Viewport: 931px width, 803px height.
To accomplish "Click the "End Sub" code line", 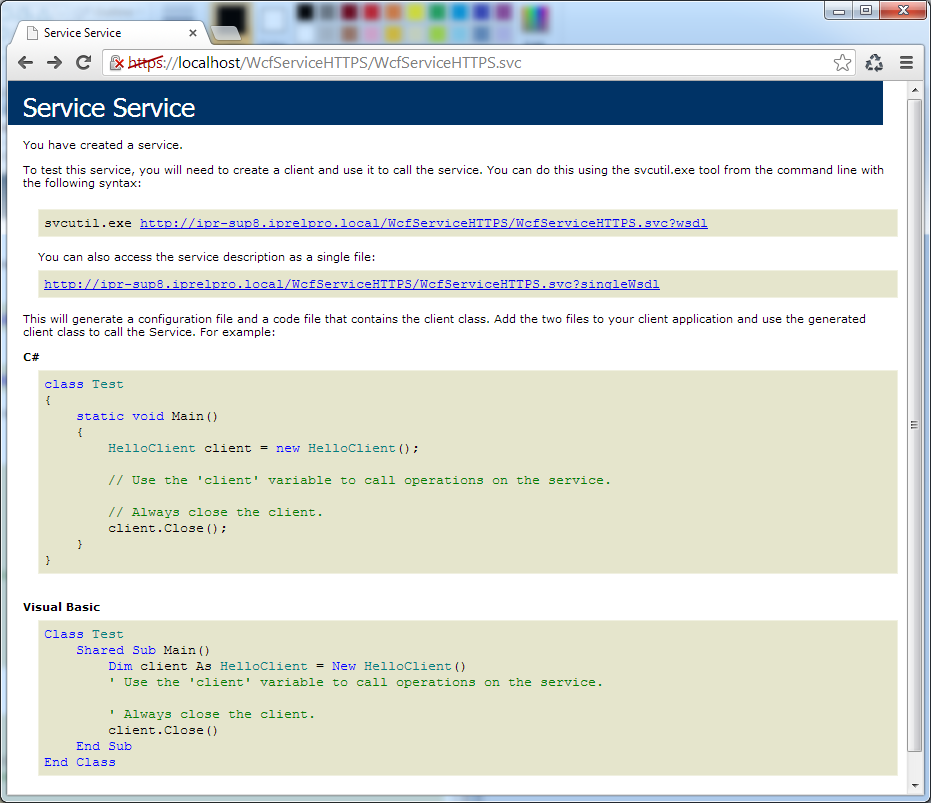I will coord(104,746).
